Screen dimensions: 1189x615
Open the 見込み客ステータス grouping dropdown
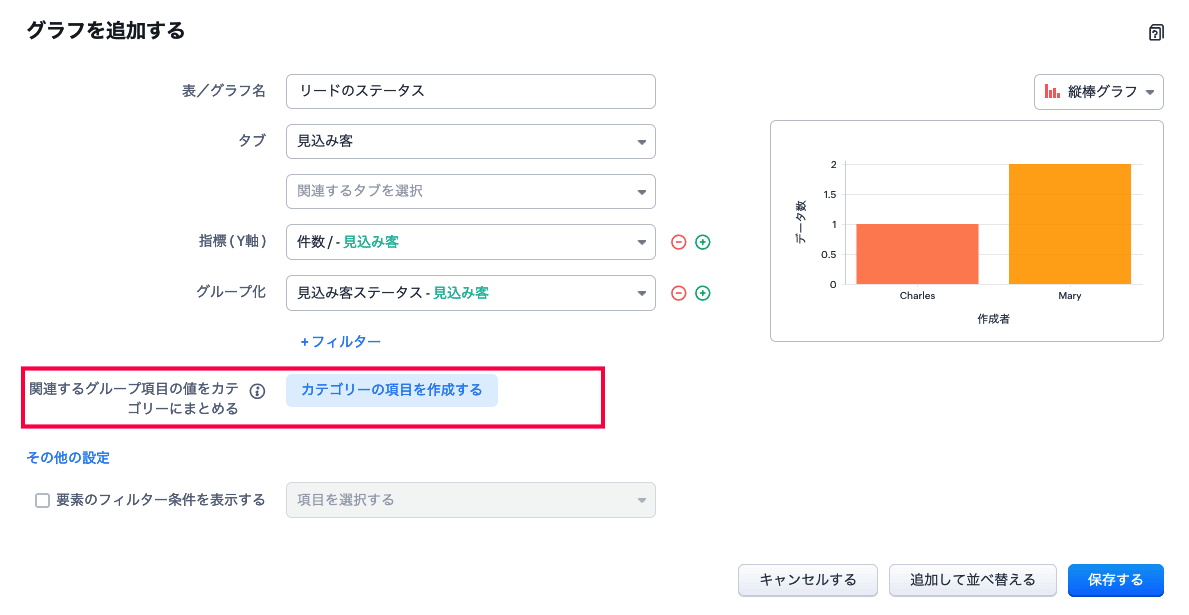tap(470, 293)
